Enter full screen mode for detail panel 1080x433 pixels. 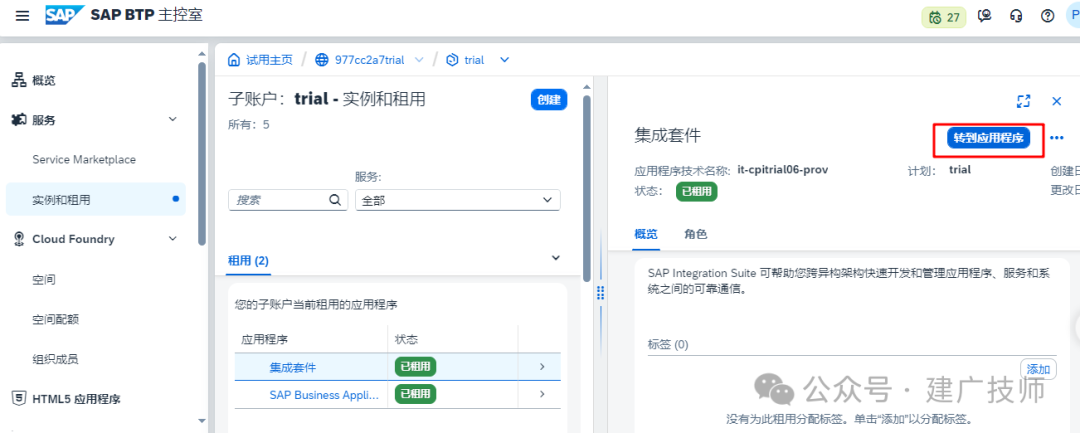click(1024, 101)
